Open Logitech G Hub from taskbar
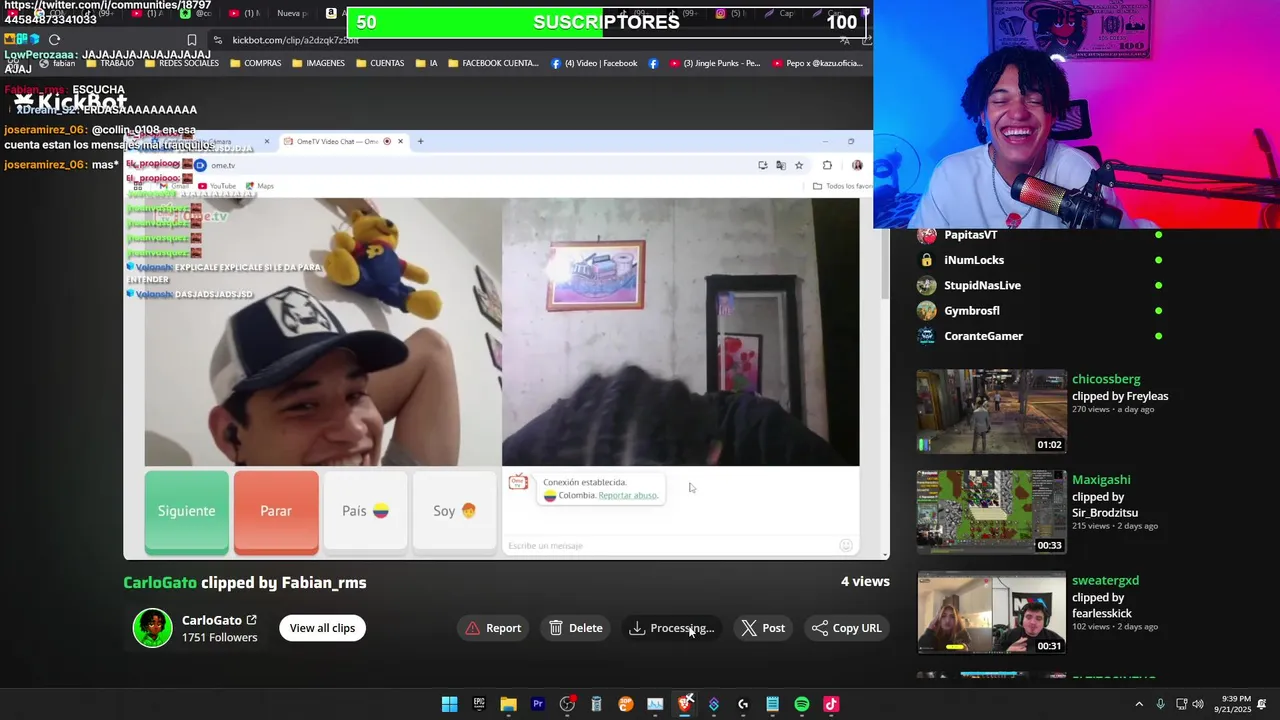Viewport: 1280px width, 720px height. coord(743,704)
